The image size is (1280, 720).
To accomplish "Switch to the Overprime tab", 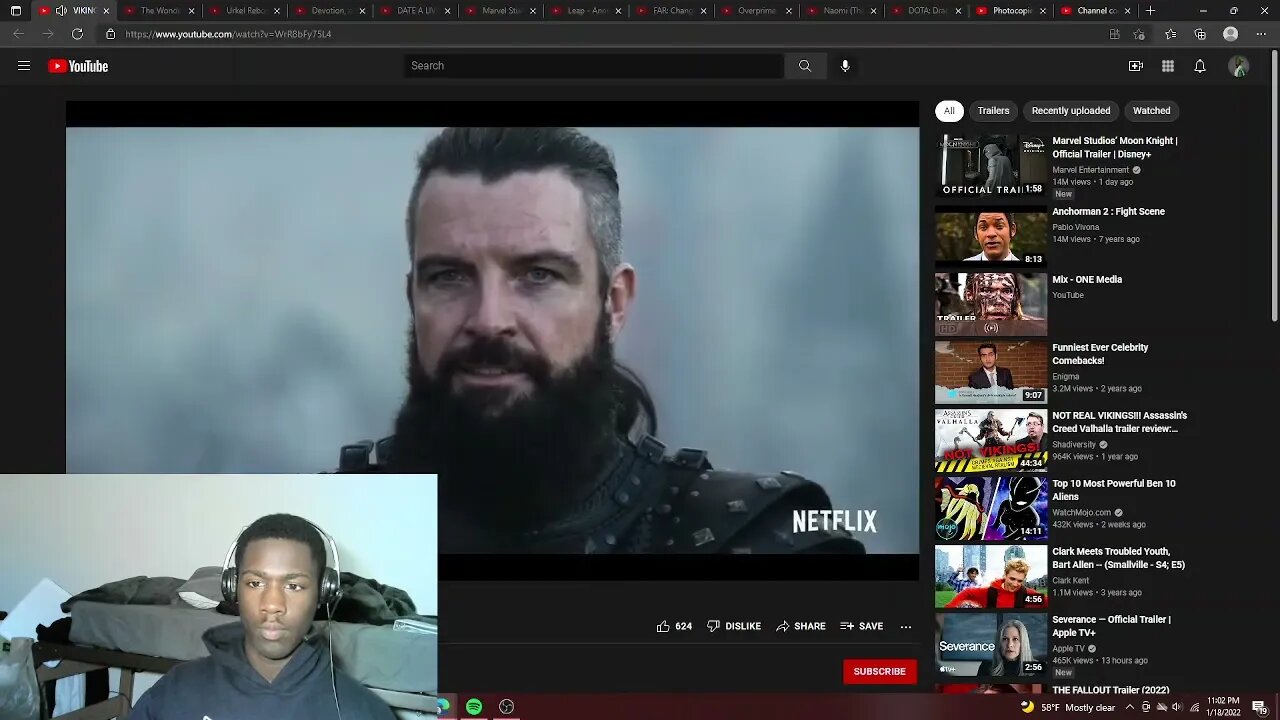I will (x=758, y=11).
